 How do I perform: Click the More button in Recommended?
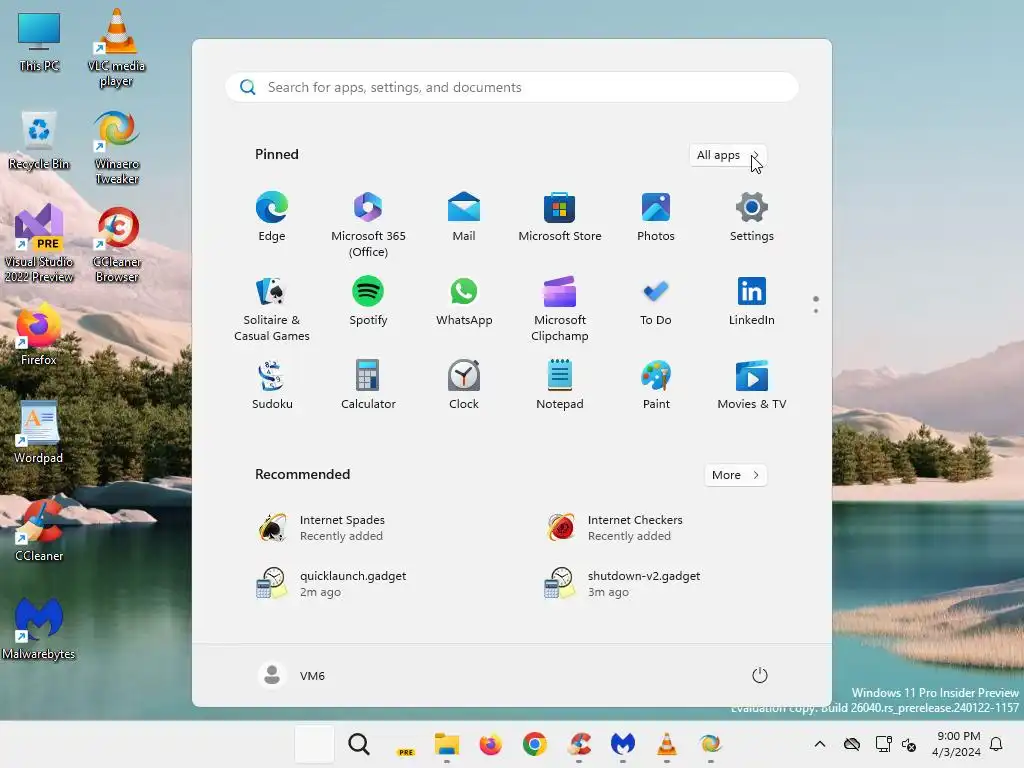click(x=735, y=475)
